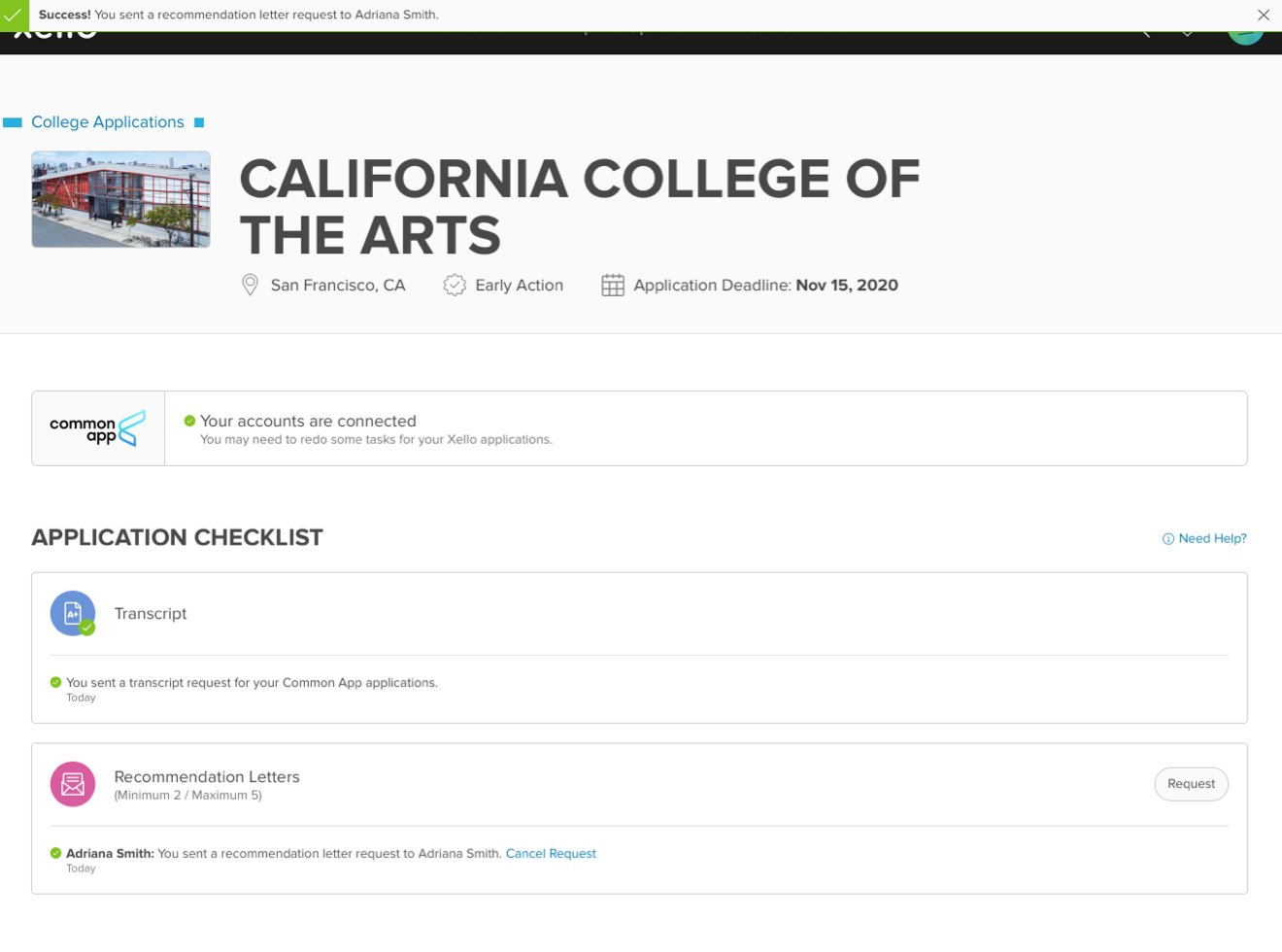Cancel the request to Adriana Smith

click(x=551, y=853)
